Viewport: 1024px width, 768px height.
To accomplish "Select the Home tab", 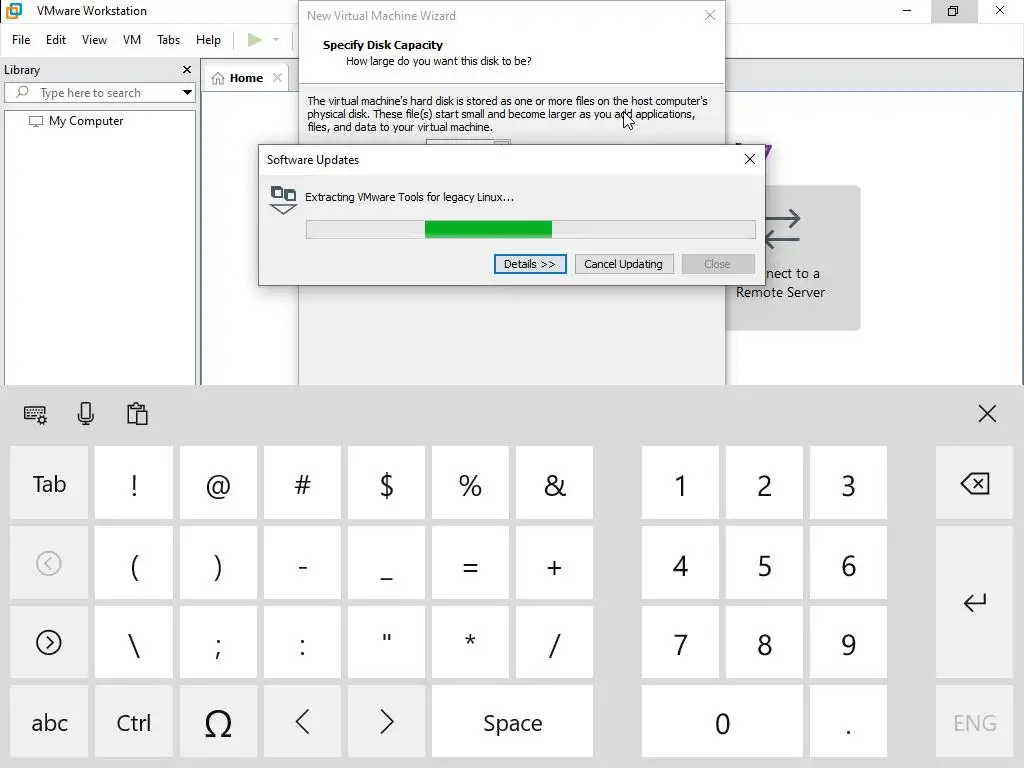I will pyautogui.click(x=246, y=78).
